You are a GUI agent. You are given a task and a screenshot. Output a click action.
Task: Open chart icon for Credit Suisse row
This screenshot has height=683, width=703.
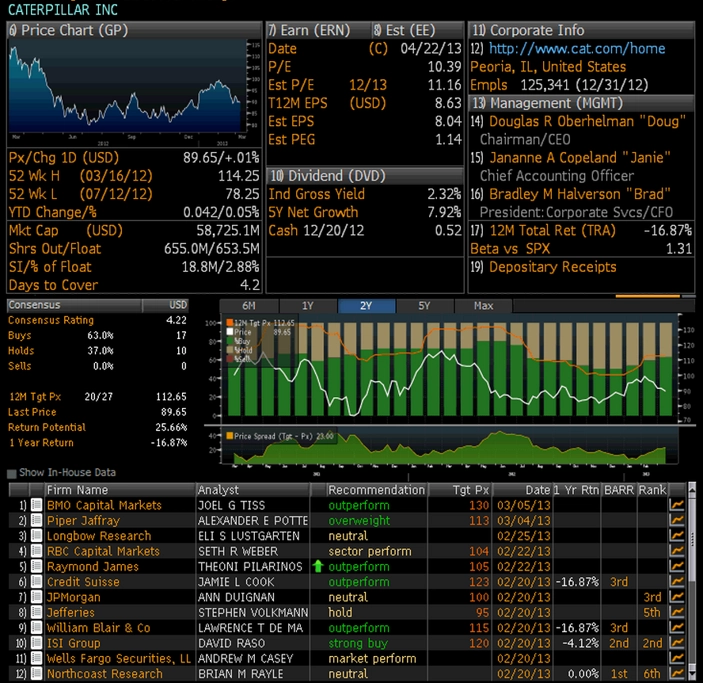[677, 582]
